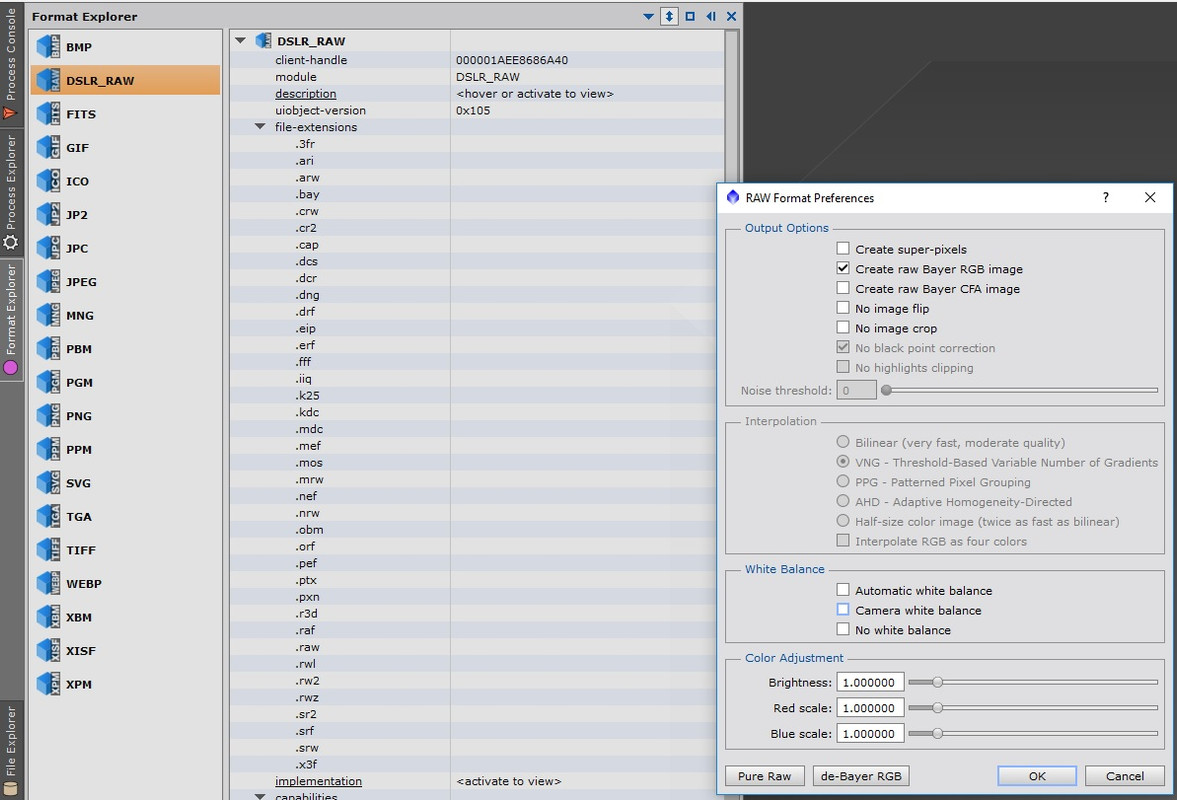This screenshot has height=800, width=1177.
Task: Select the XBM format icon
Action: (49, 617)
